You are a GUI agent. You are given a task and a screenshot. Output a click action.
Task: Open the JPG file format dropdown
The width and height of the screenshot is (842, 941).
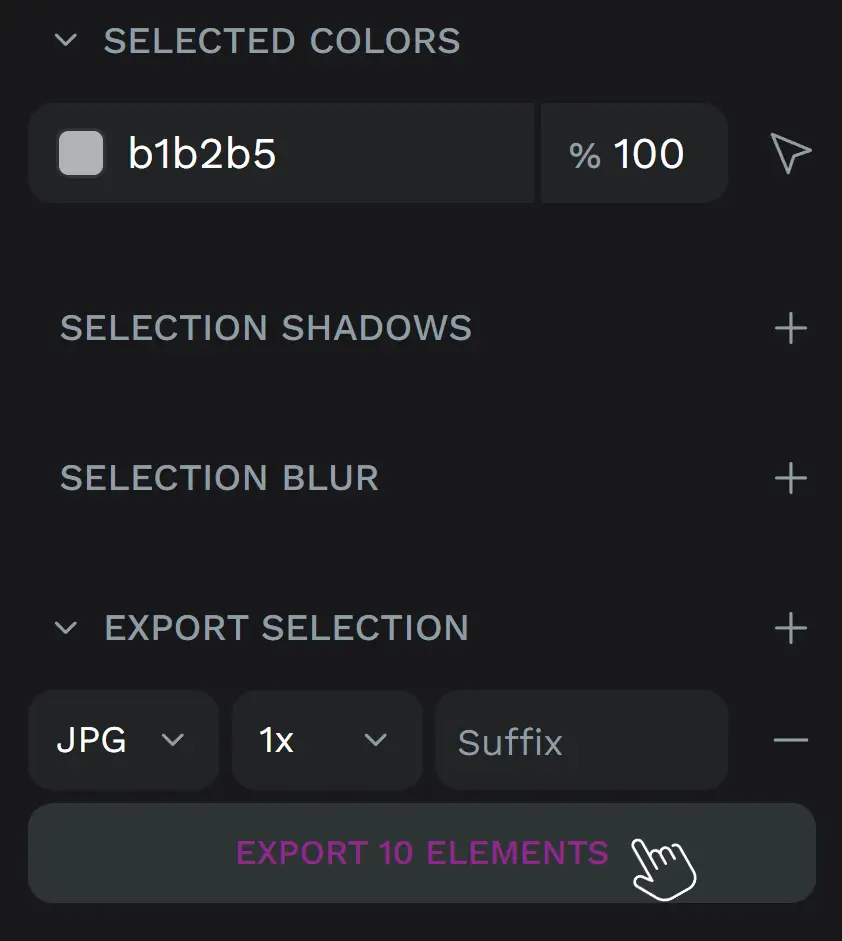click(x=123, y=740)
